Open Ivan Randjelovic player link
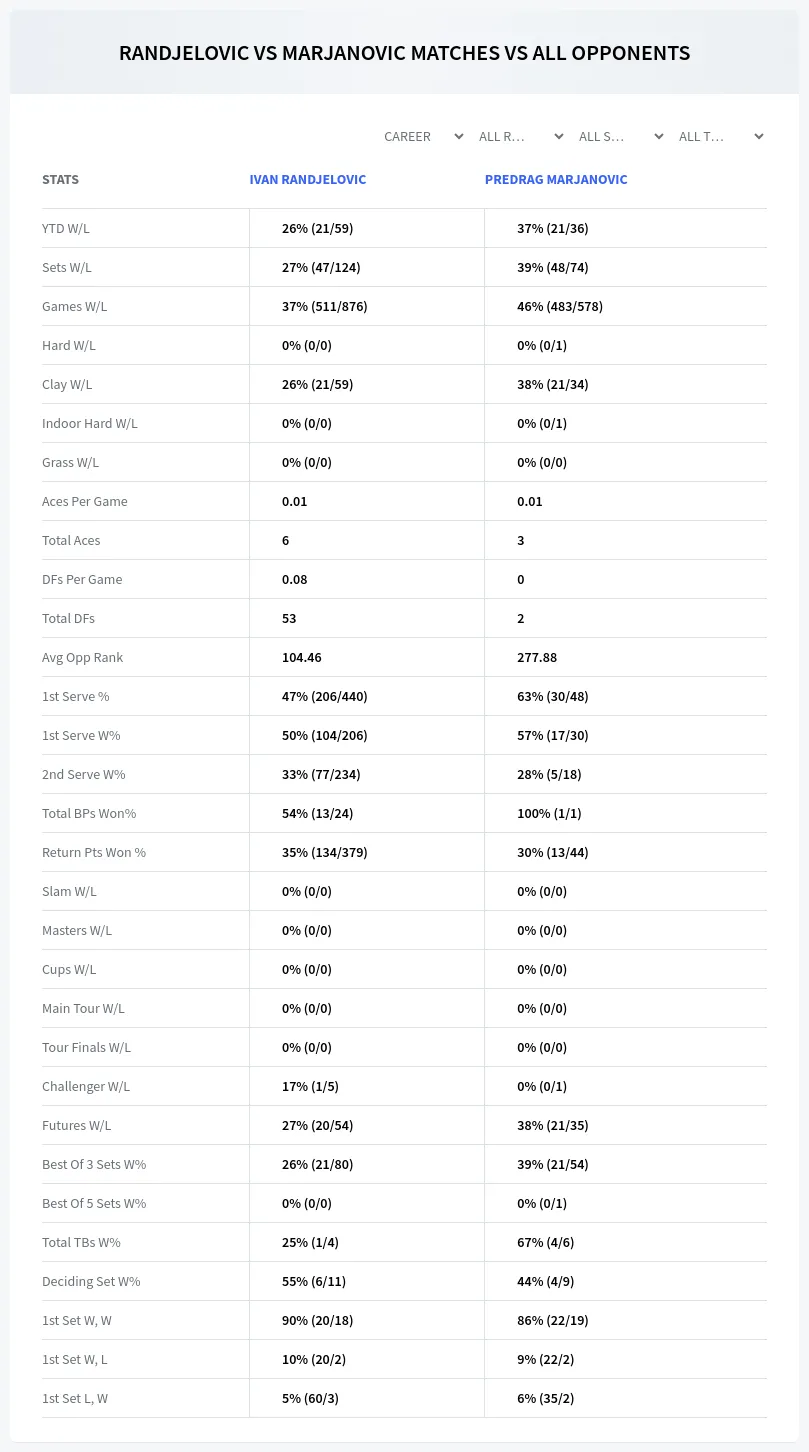The width and height of the screenshot is (809, 1452). 308,180
